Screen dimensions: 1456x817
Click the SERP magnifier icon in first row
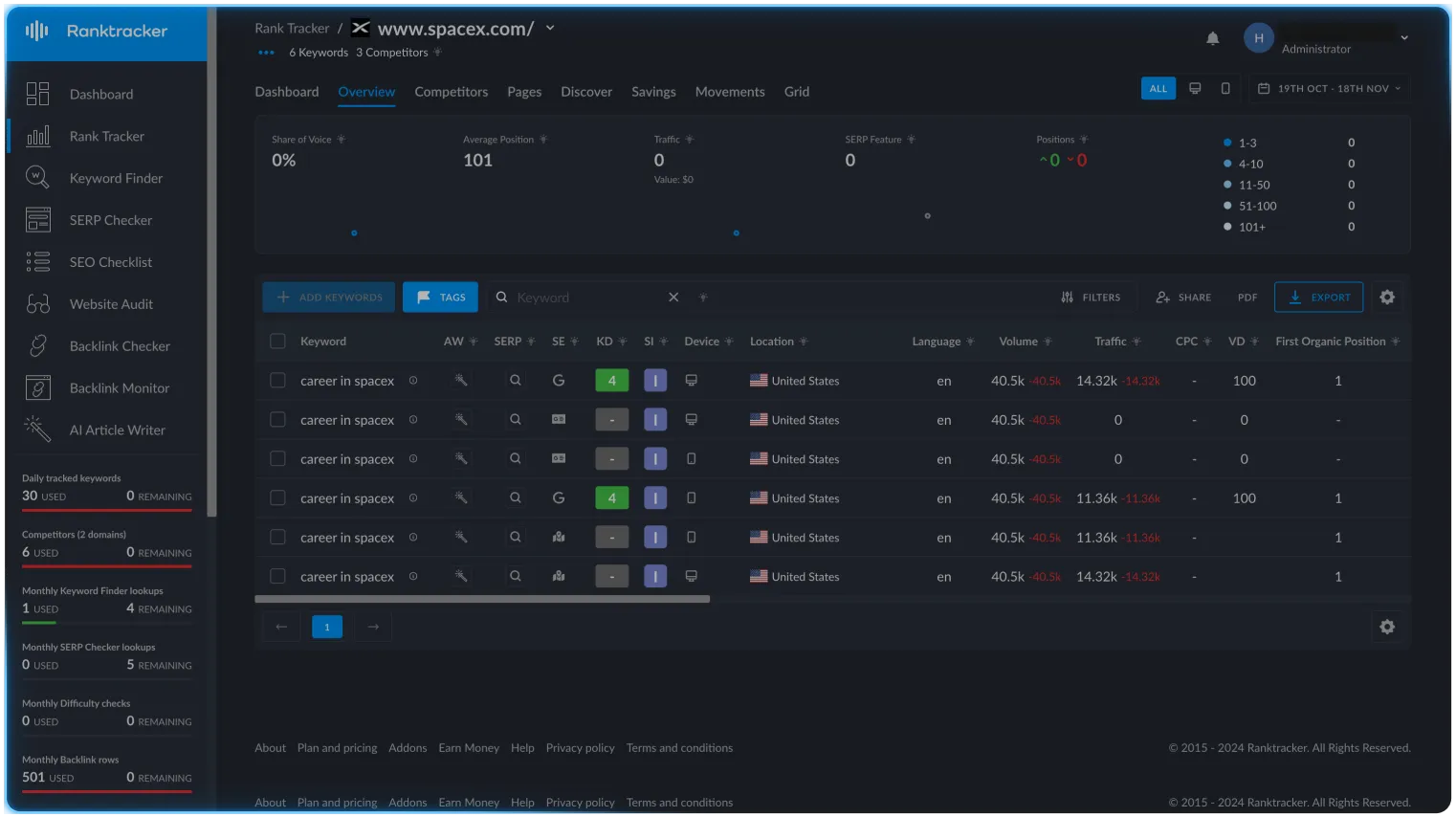click(515, 381)
